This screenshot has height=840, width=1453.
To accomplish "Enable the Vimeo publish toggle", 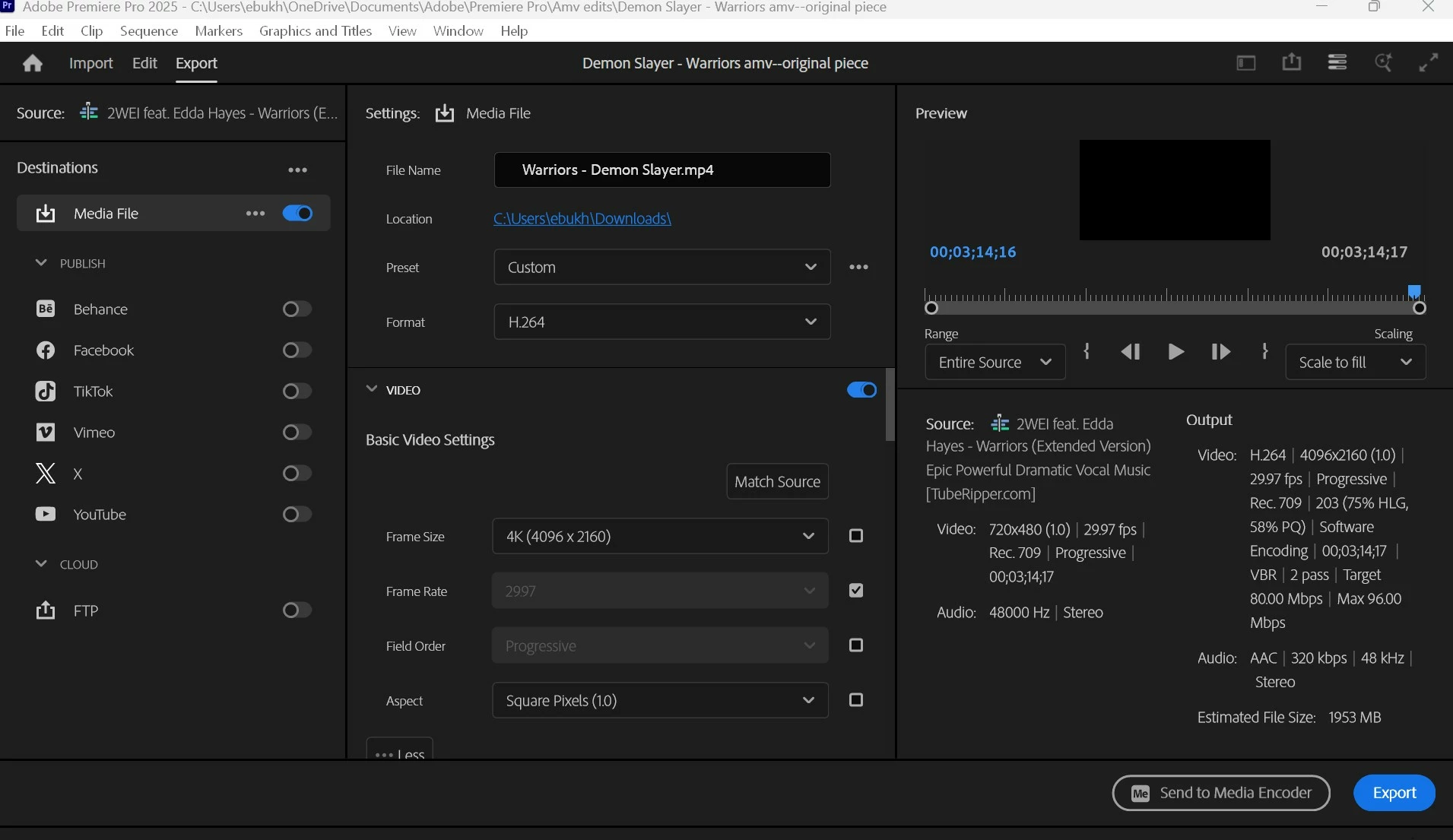I will point(297,432).
